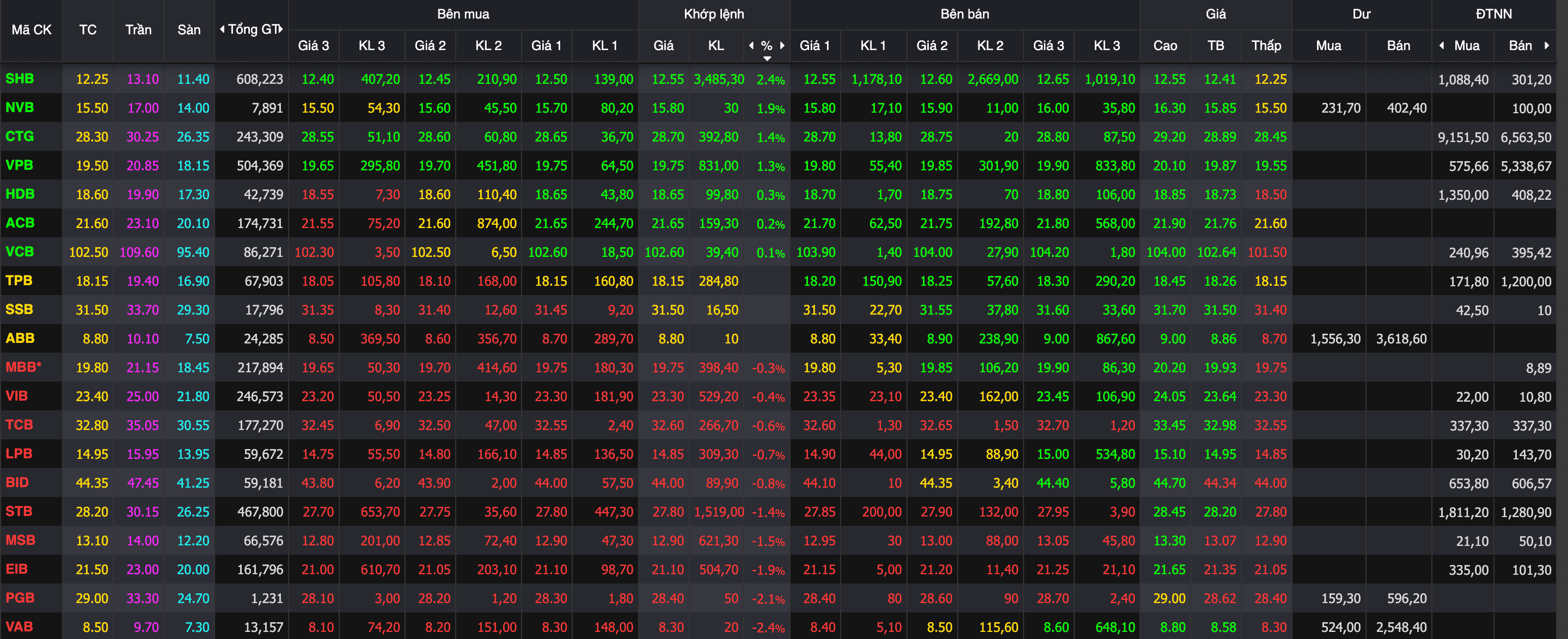Open the BID stock symbol
The height and width of the screenshot is (639, 1568).
click(17, 483)
